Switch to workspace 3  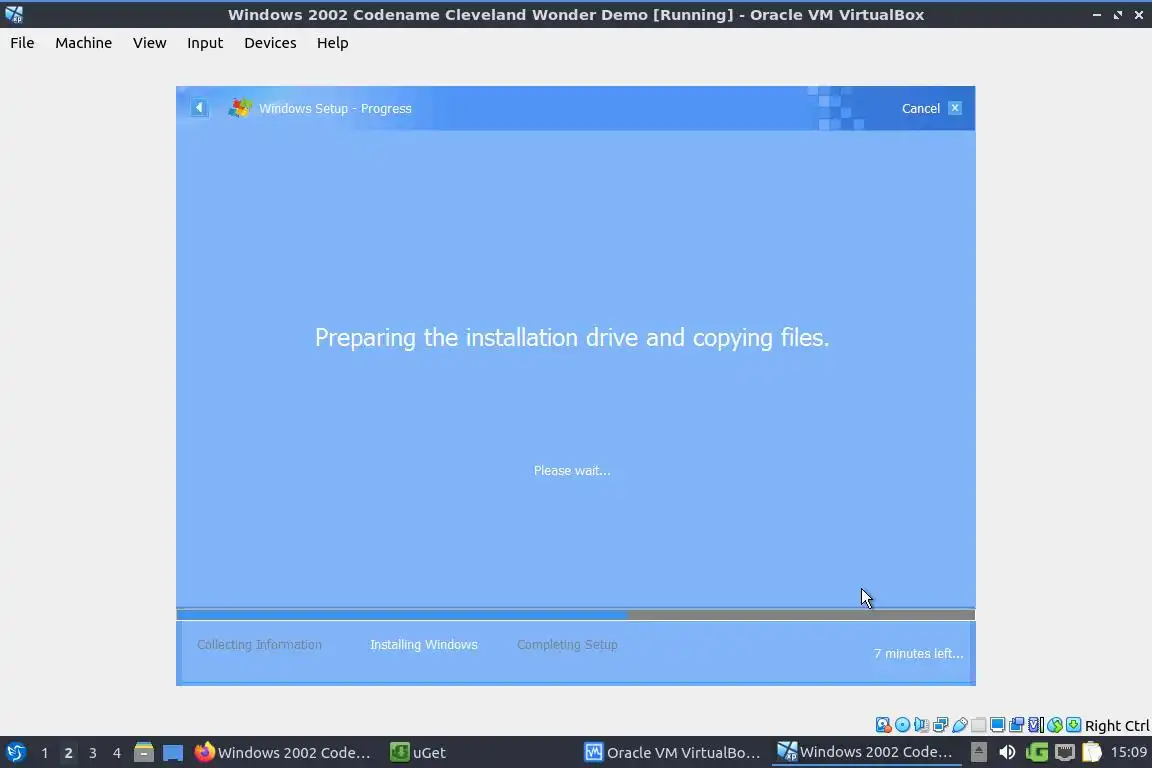click(93, 753)
